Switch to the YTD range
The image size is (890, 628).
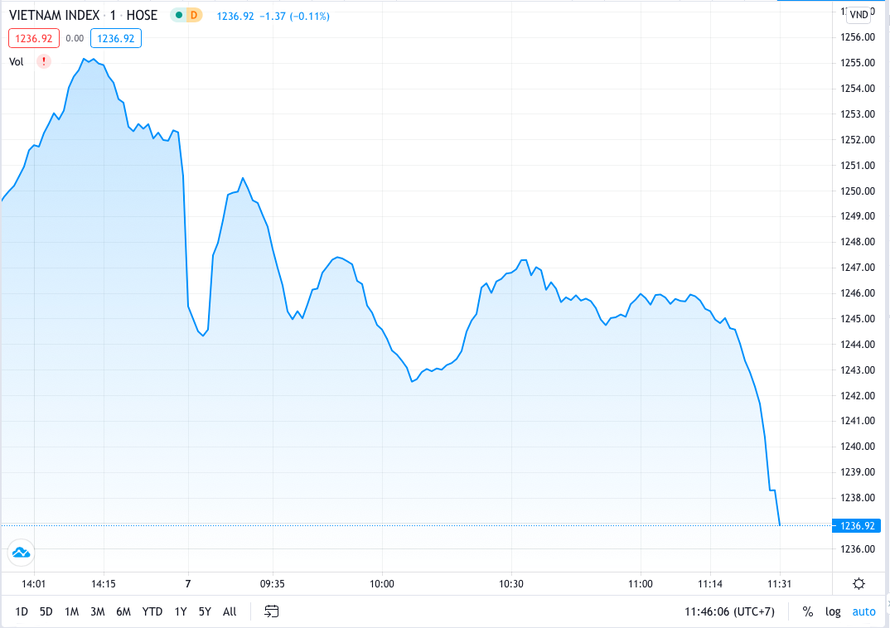(152, 611)
